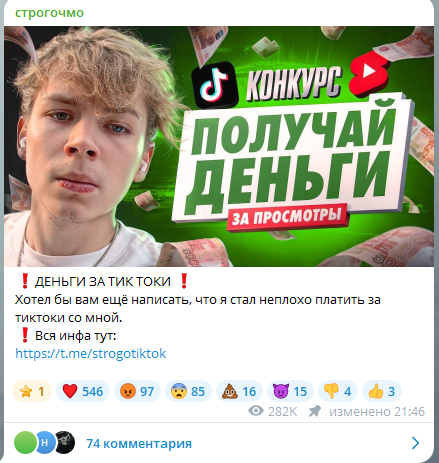The width and height of the screenshot is (439, 463).
Task: Click the 'ДЕНЬГИ ЗА ТИК ТОКИ' message heading
Action: point(103,282)
